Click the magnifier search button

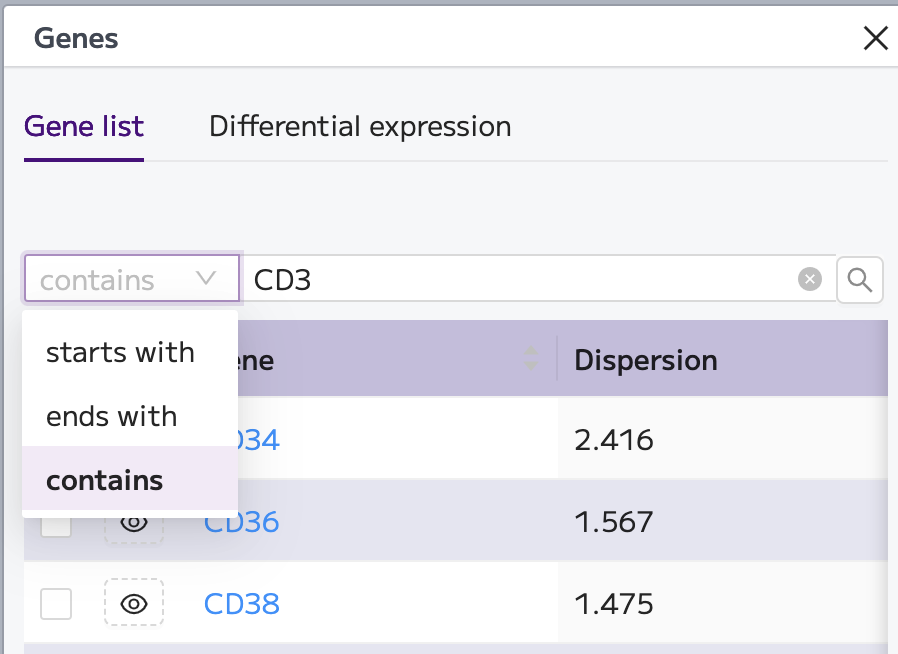coord(859,279)
